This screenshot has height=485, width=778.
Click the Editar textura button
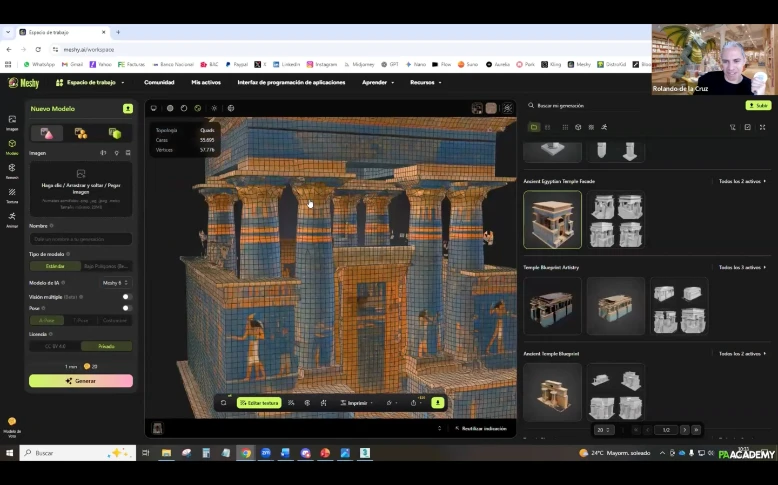(259, 403)
